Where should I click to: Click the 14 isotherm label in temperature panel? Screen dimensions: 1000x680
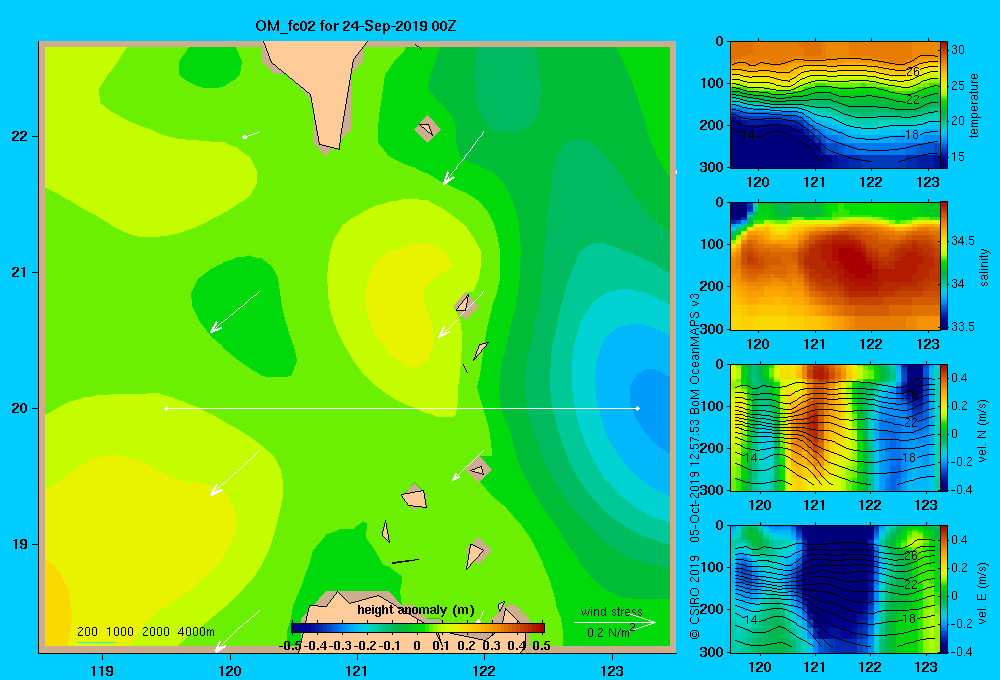(748, 135)
